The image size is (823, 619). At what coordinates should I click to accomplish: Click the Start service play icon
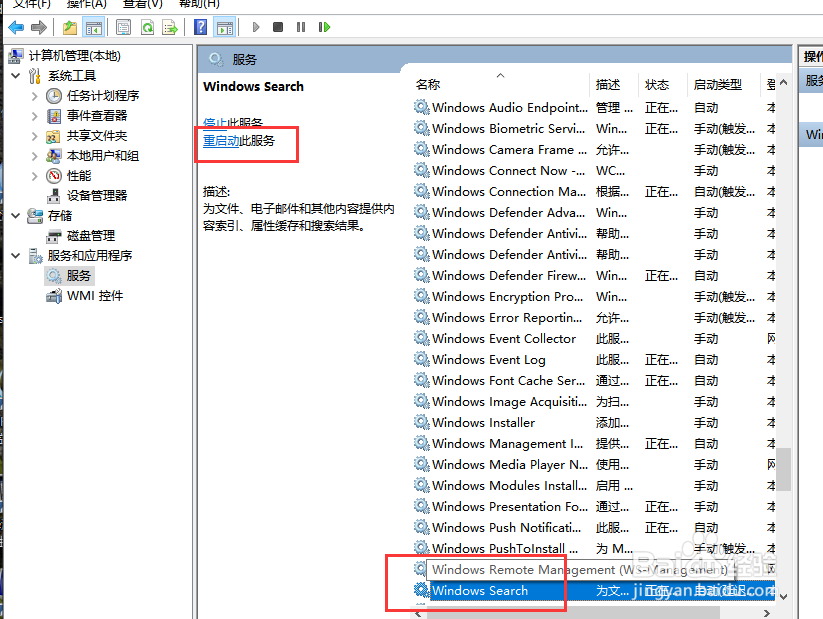[256, 27]
